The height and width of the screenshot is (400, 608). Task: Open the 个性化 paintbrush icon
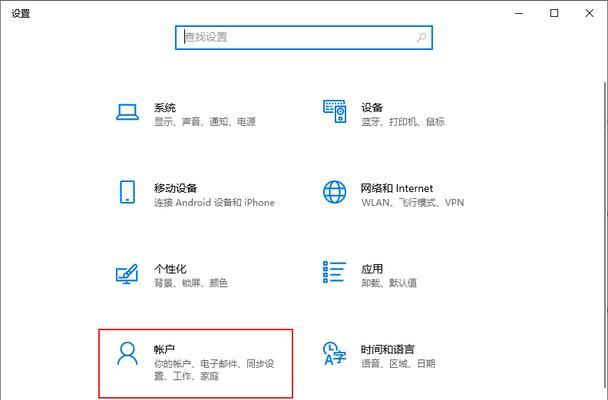[x=127, y=274]
